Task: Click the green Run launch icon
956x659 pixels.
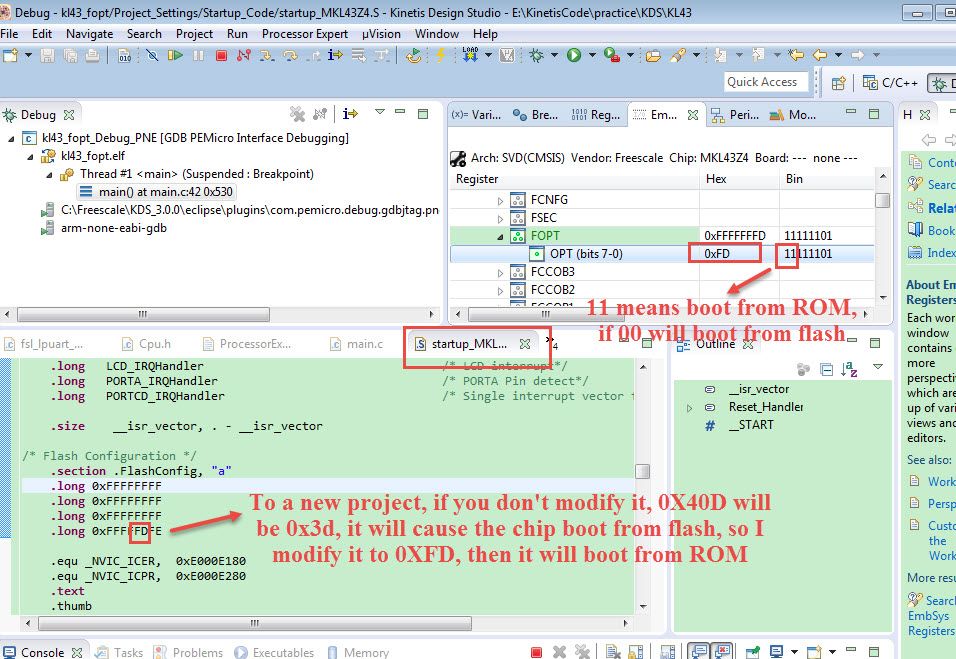Action: 574,55
